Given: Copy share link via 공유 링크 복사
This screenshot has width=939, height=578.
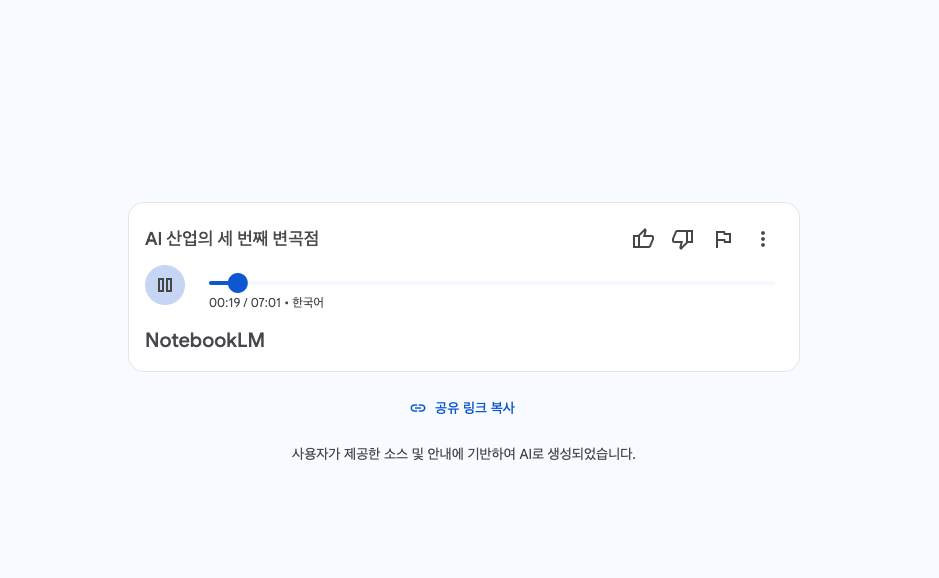Looking at the screenshot, I should click(x=462, y=408).
